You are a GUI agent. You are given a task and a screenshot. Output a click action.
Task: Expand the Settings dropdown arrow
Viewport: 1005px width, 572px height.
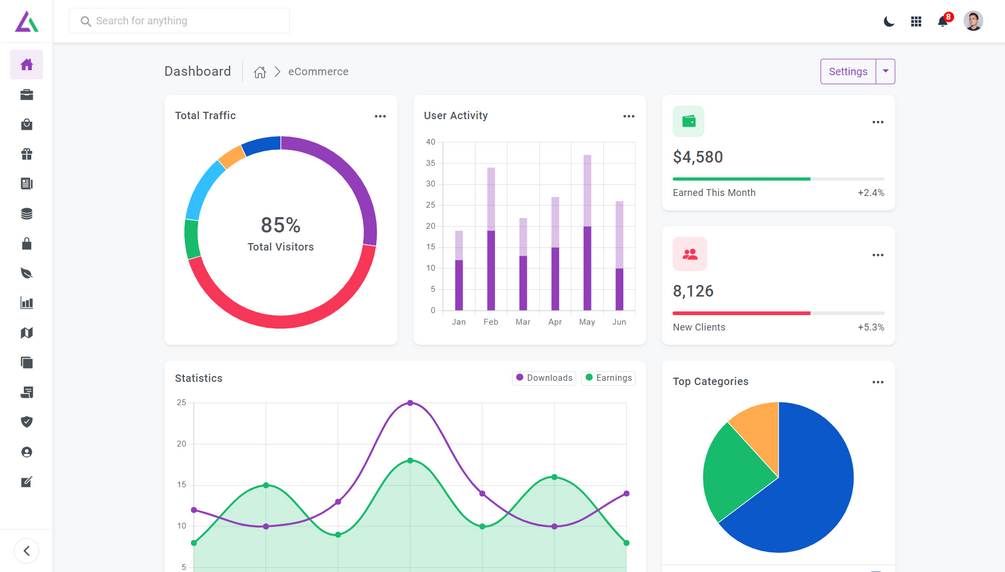point(885,71)
